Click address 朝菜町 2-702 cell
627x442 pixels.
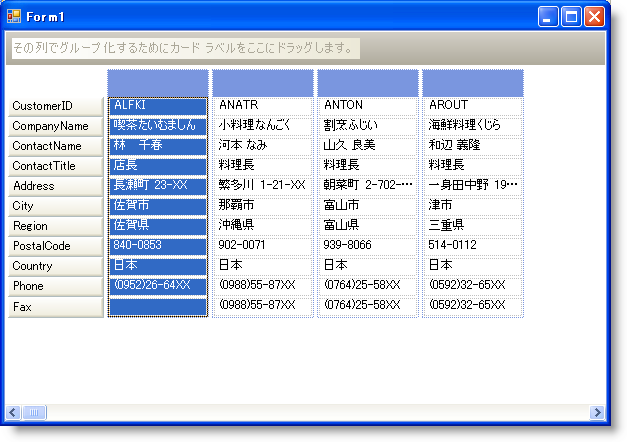point(368,186)
